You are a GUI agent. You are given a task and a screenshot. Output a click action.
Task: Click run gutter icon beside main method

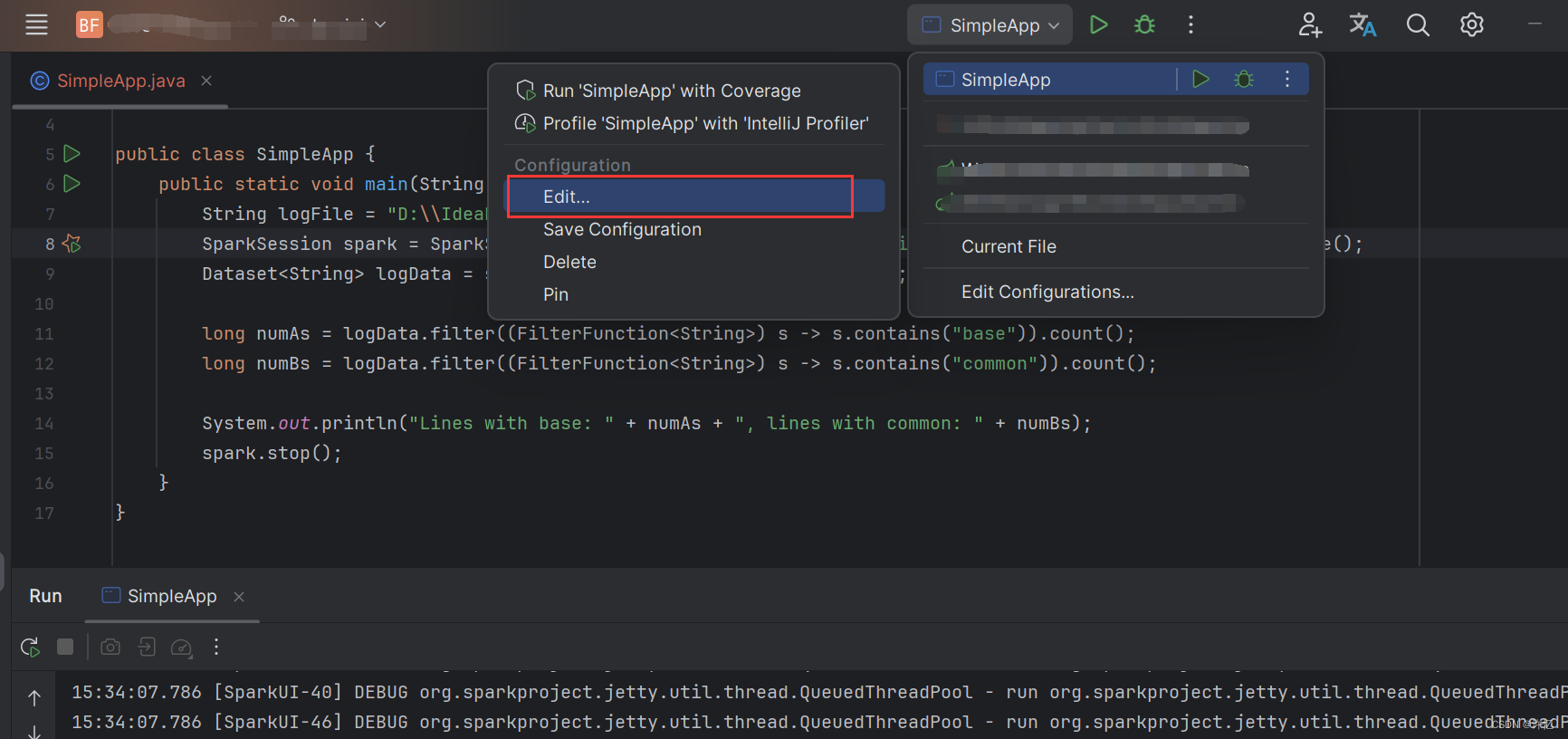click(x=72, y=184)
